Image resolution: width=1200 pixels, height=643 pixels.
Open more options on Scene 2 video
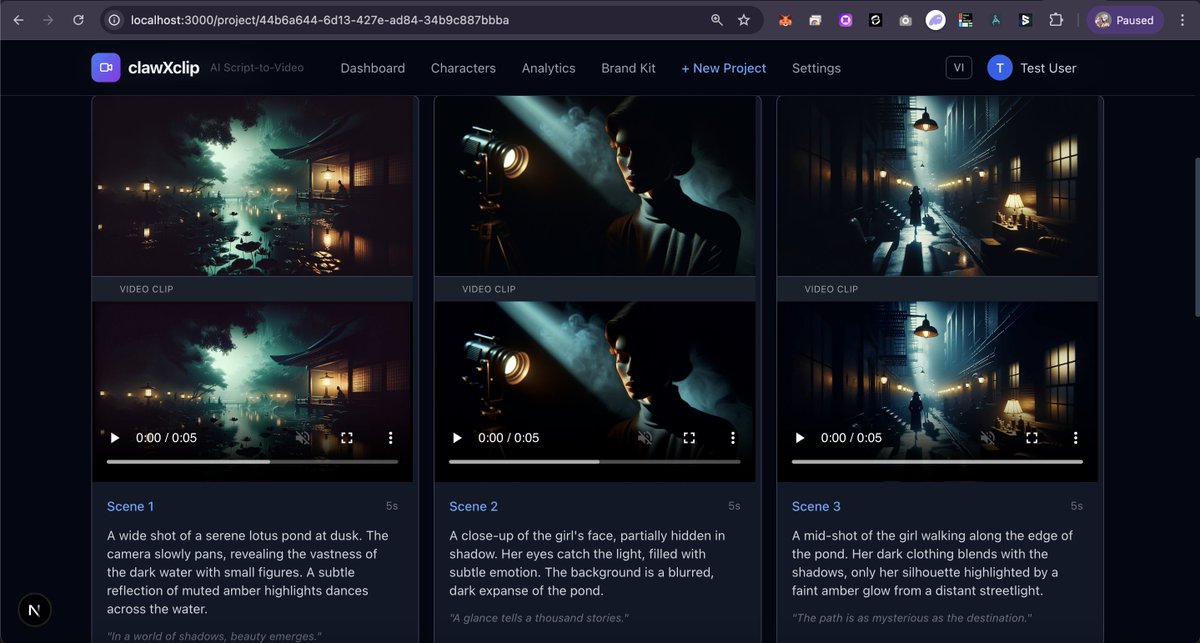click(x=733, y=438)
